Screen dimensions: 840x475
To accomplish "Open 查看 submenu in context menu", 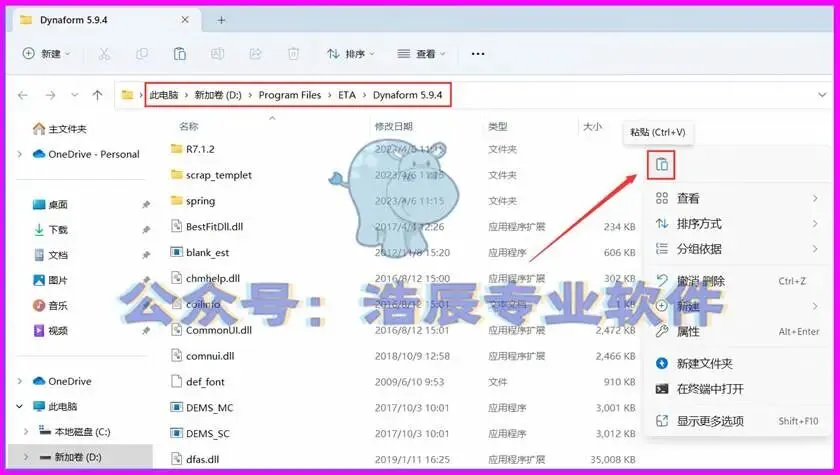I will 737,199.
